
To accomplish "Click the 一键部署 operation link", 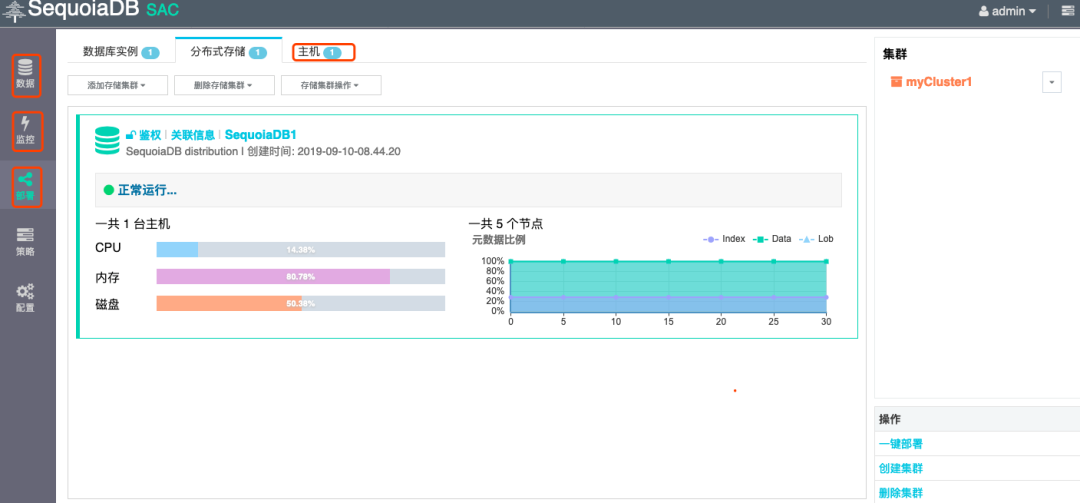I will point(901,444).
